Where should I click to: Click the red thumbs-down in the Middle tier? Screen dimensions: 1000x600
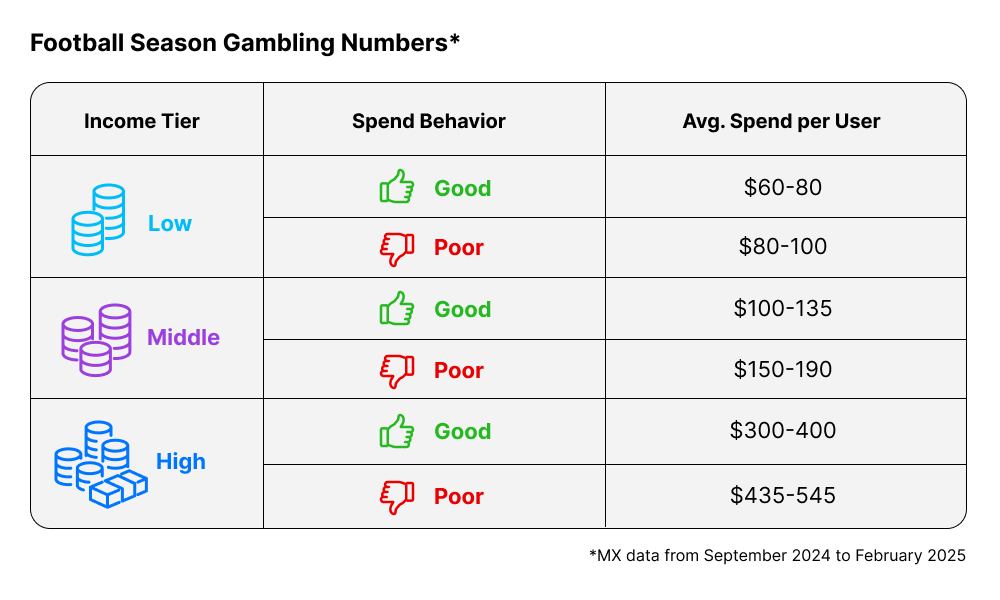click(397, 371)
